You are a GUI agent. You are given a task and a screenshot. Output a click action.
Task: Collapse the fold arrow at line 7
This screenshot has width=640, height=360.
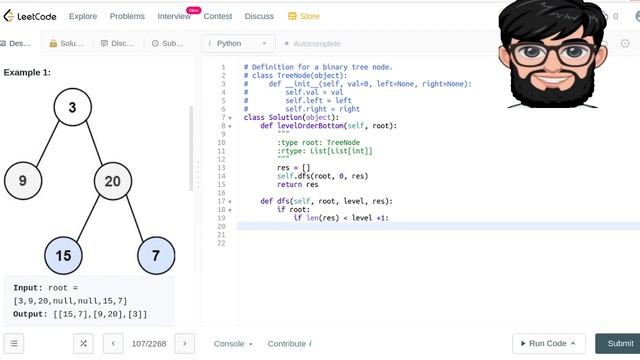point(230,118)
